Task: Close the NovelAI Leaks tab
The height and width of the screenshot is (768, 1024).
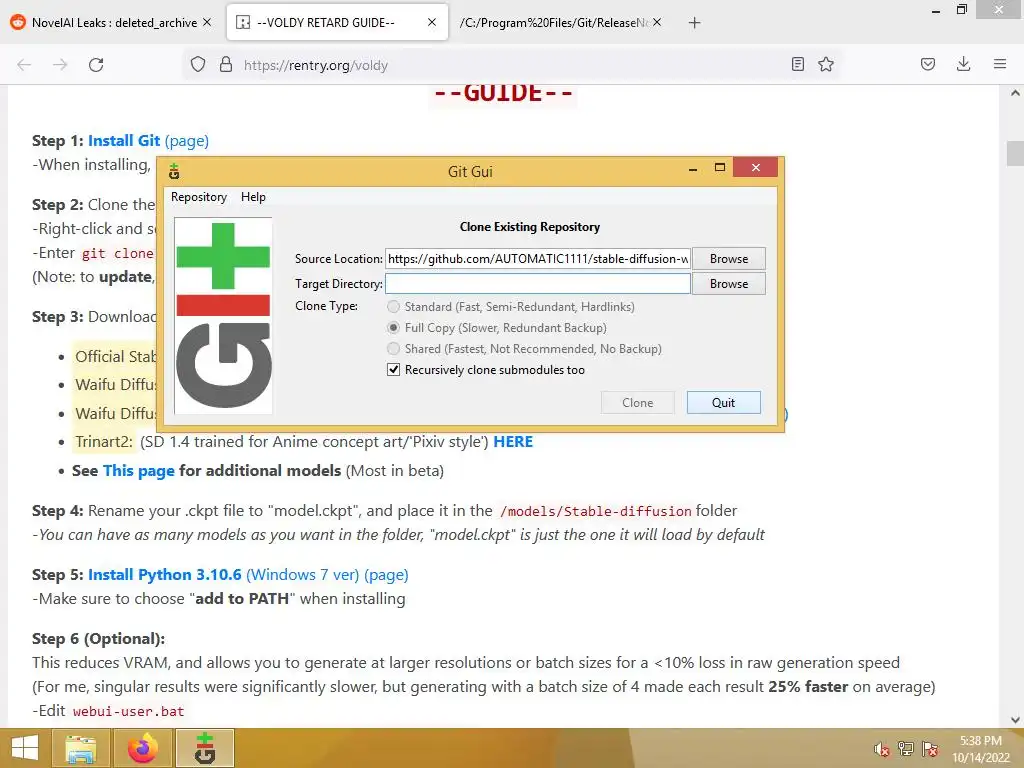Action: 207,22
